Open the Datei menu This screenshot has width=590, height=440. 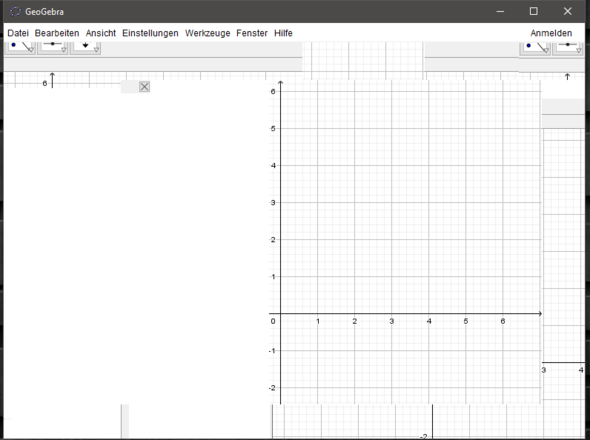pos(18,33)
